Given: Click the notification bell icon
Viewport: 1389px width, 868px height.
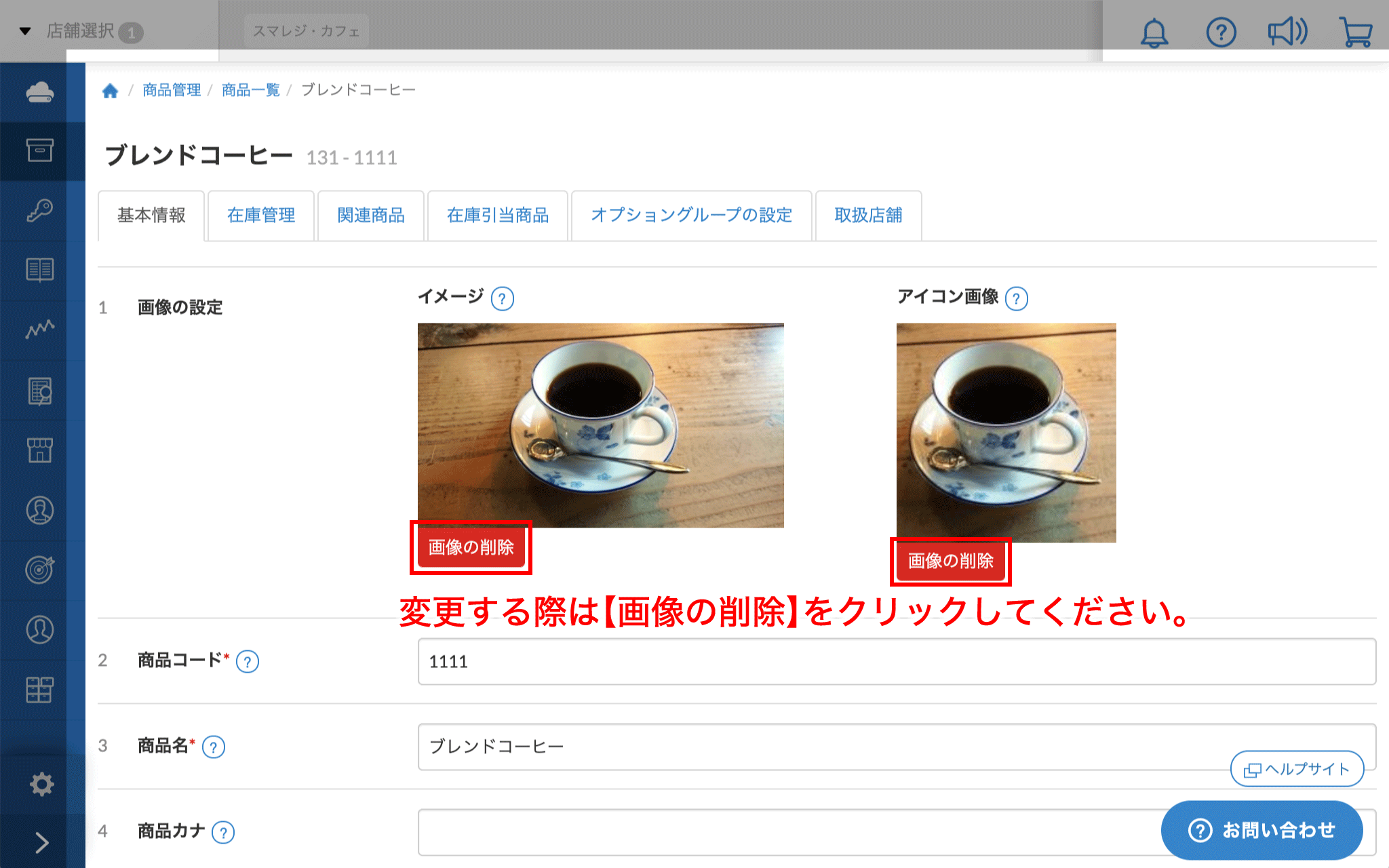Looking at the screenshot, I should (1154, 32).
